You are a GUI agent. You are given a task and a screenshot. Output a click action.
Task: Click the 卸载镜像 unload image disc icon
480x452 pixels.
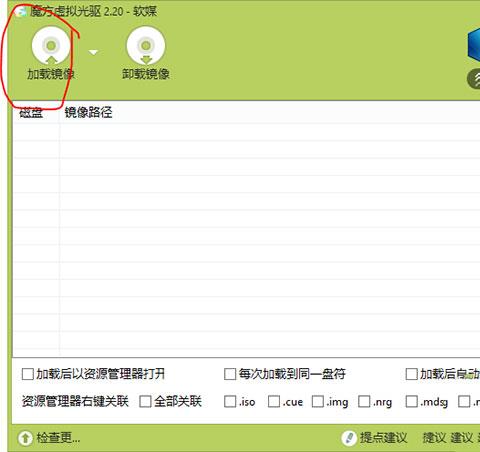point(146,46)
